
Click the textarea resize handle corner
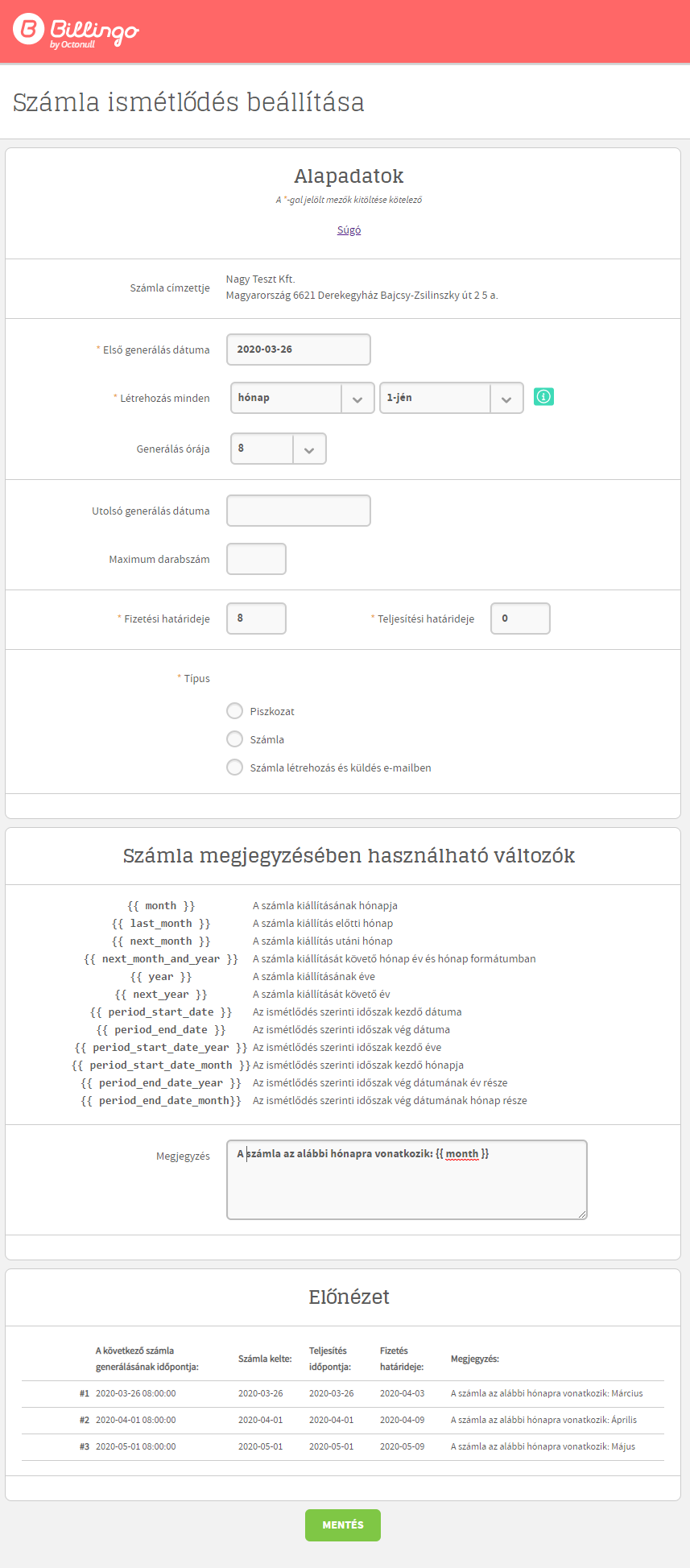click(582, 1214)
